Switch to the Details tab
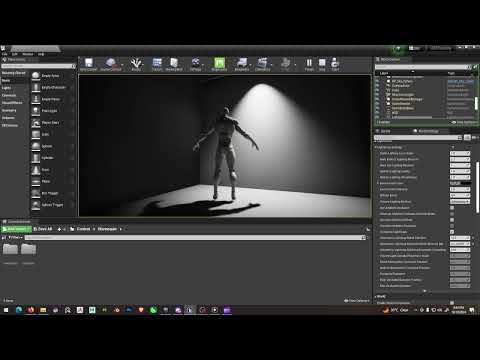This screenshot has width=480, height=360. (385, 131)
